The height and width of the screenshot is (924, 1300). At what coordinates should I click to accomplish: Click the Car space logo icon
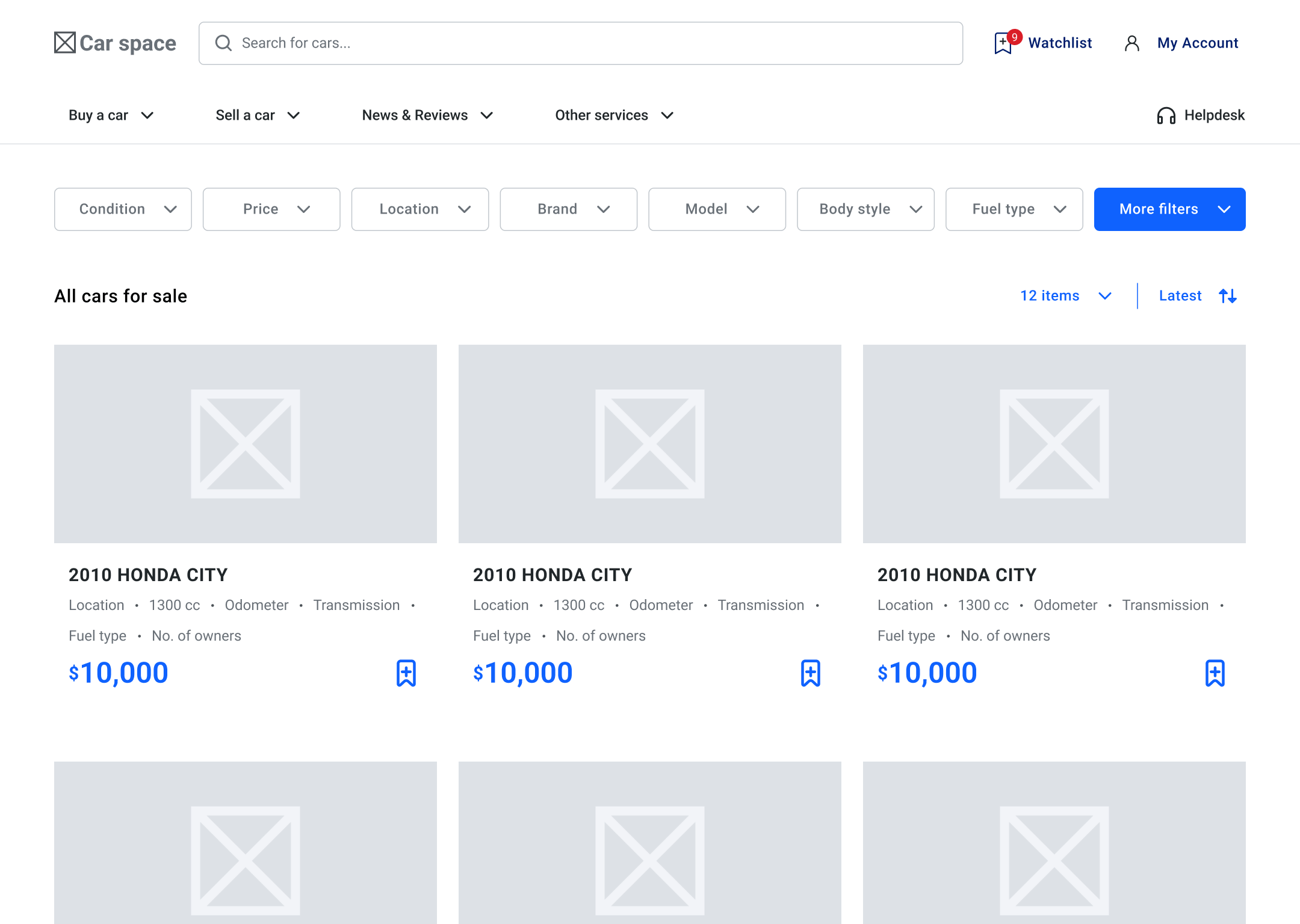pyautogui.click(x=65, y=43)
